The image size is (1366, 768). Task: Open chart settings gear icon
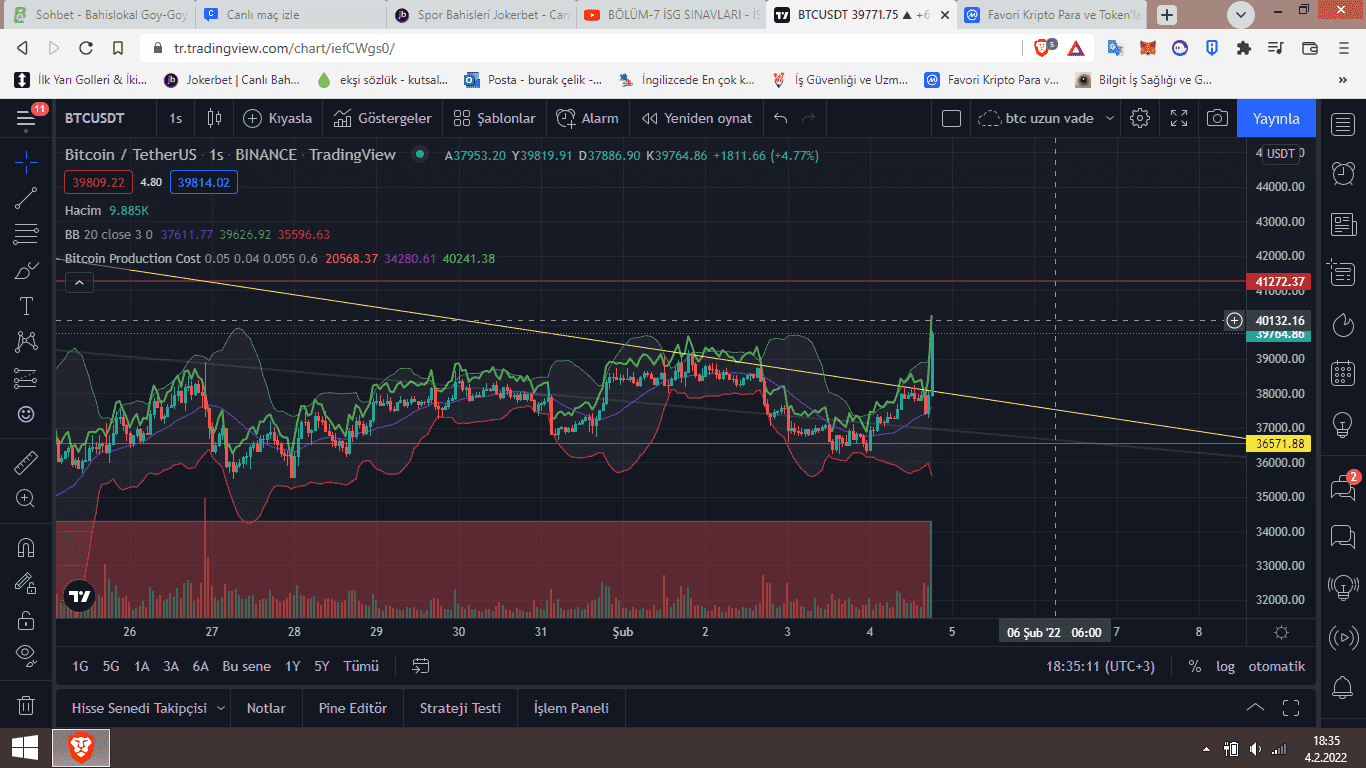point(1139,118)
